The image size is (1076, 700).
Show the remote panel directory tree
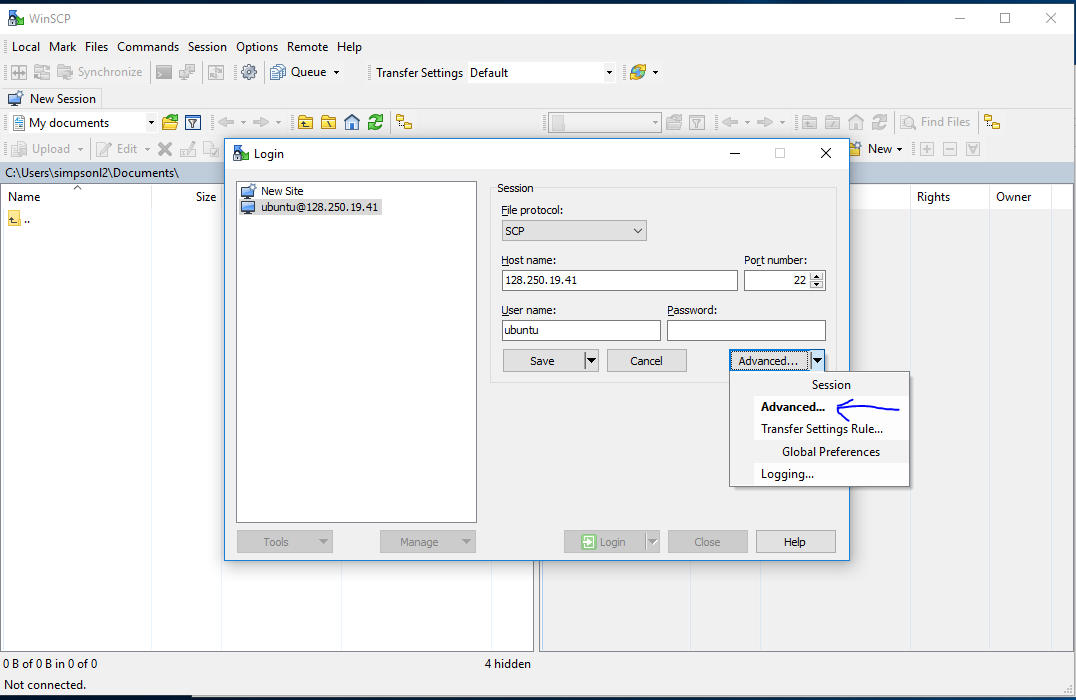pos(991,122)
